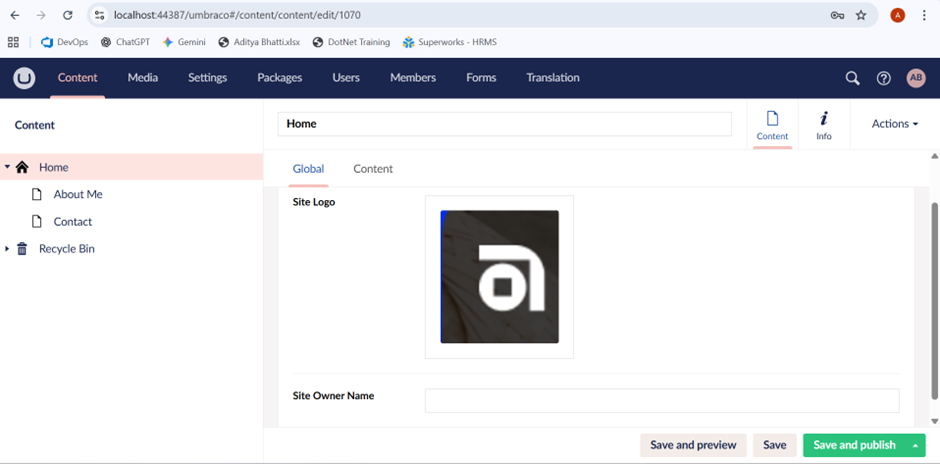Collapse the Home tree node arrow
The width and height of the screenshot is (940, 464).
pyautogui.click(x=7, y=167)
